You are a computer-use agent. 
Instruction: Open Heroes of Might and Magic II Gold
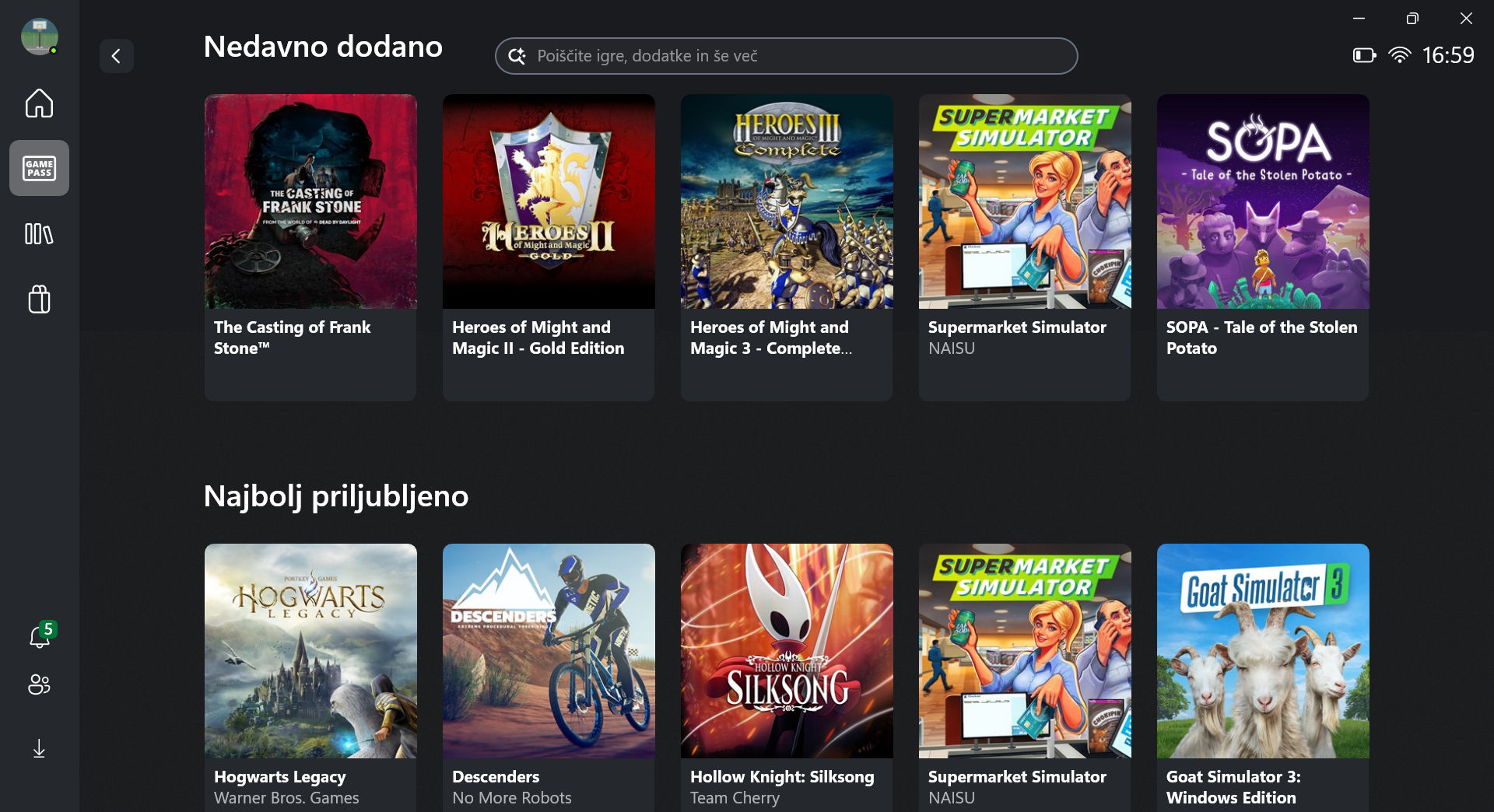(549, 247)
